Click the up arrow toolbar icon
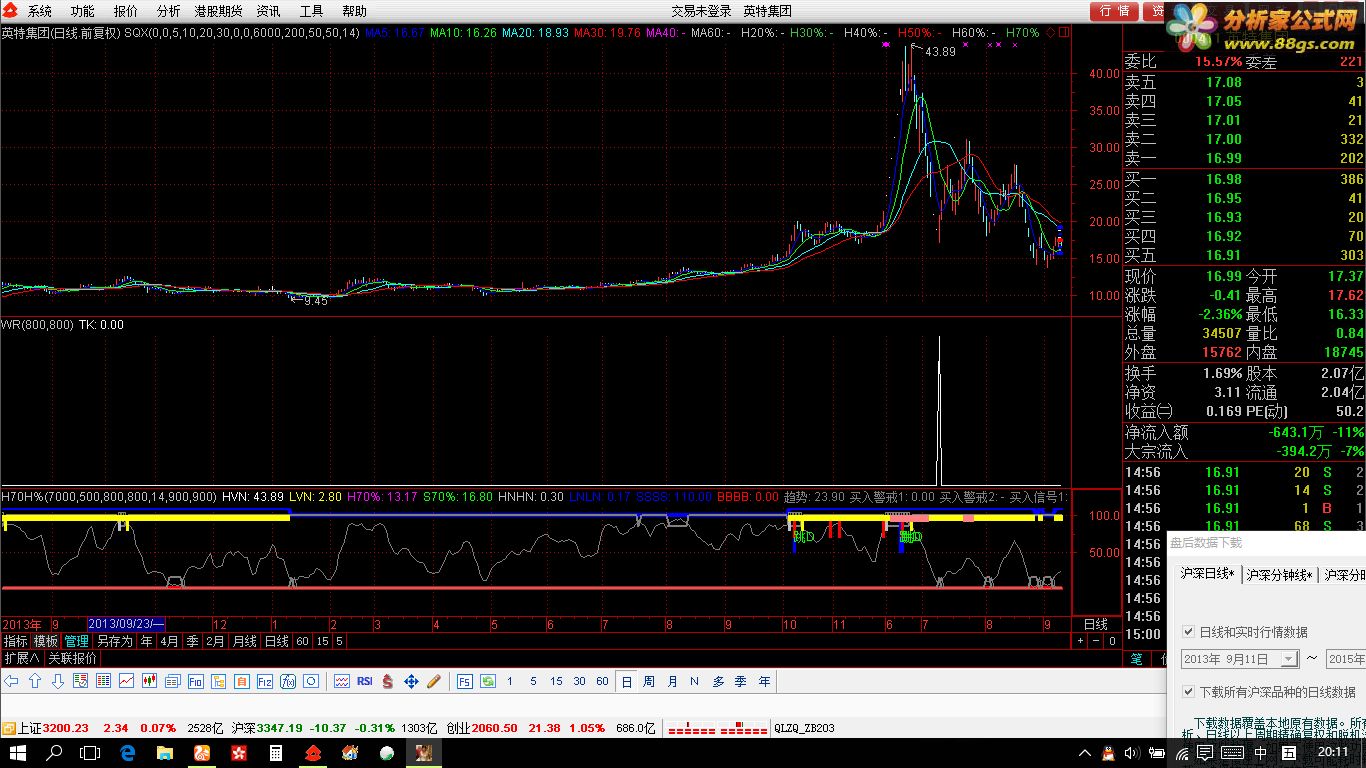 [x=35, y=681]
